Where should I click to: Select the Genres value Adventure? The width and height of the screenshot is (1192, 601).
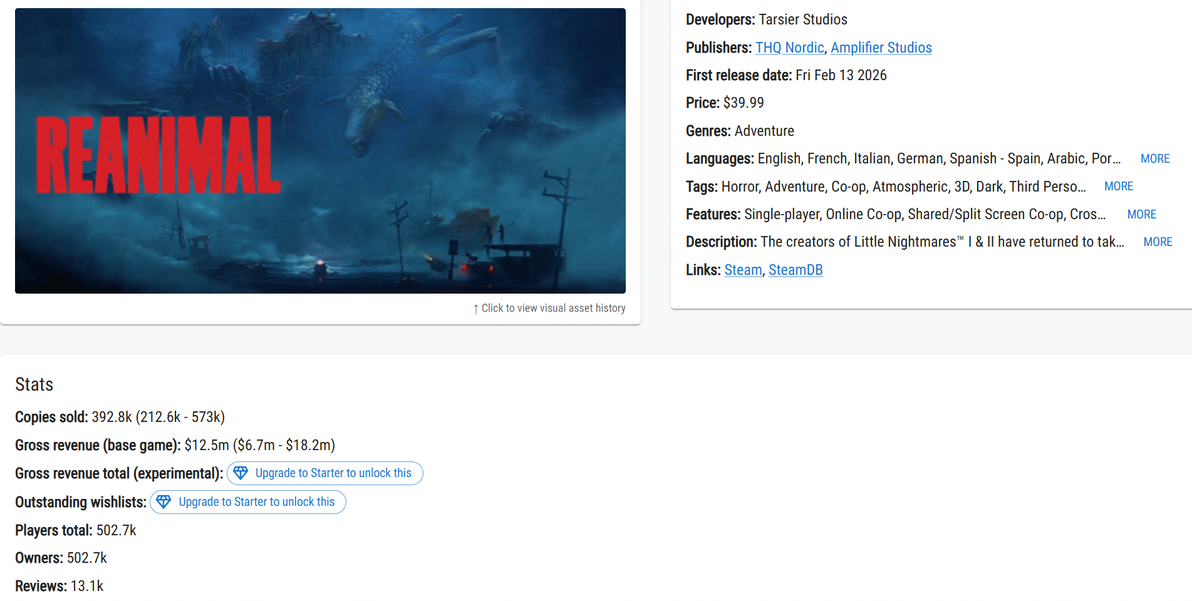click(764, 131)
